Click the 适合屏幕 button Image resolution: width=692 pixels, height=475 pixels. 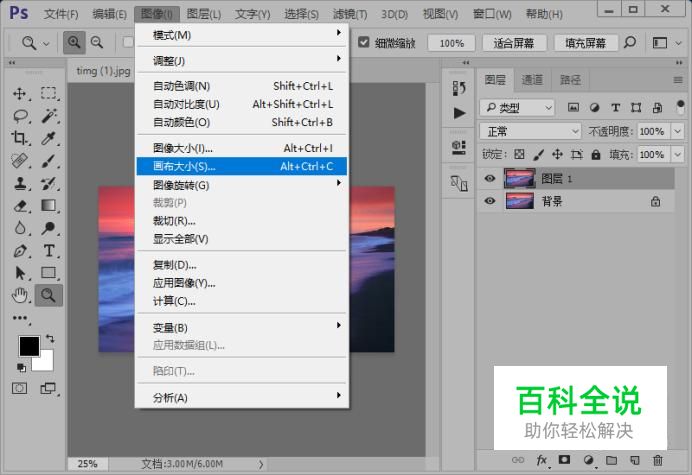(514, 43)
